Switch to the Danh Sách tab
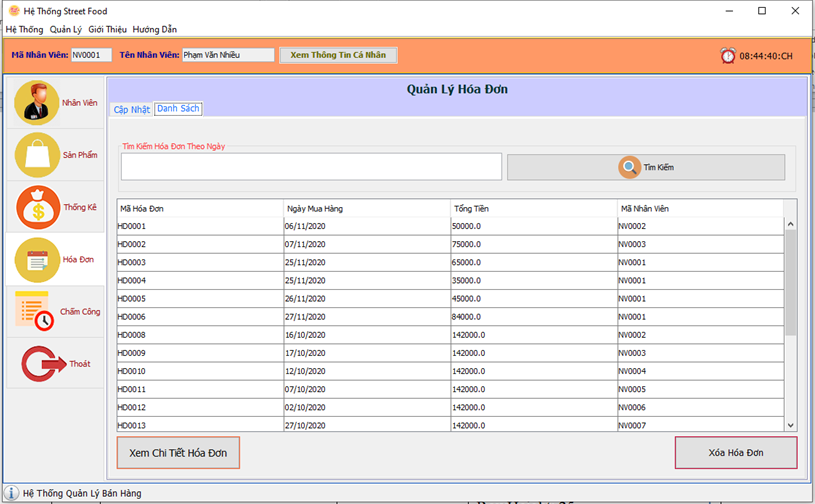This screenshot has height=504, width=815. 178,108
